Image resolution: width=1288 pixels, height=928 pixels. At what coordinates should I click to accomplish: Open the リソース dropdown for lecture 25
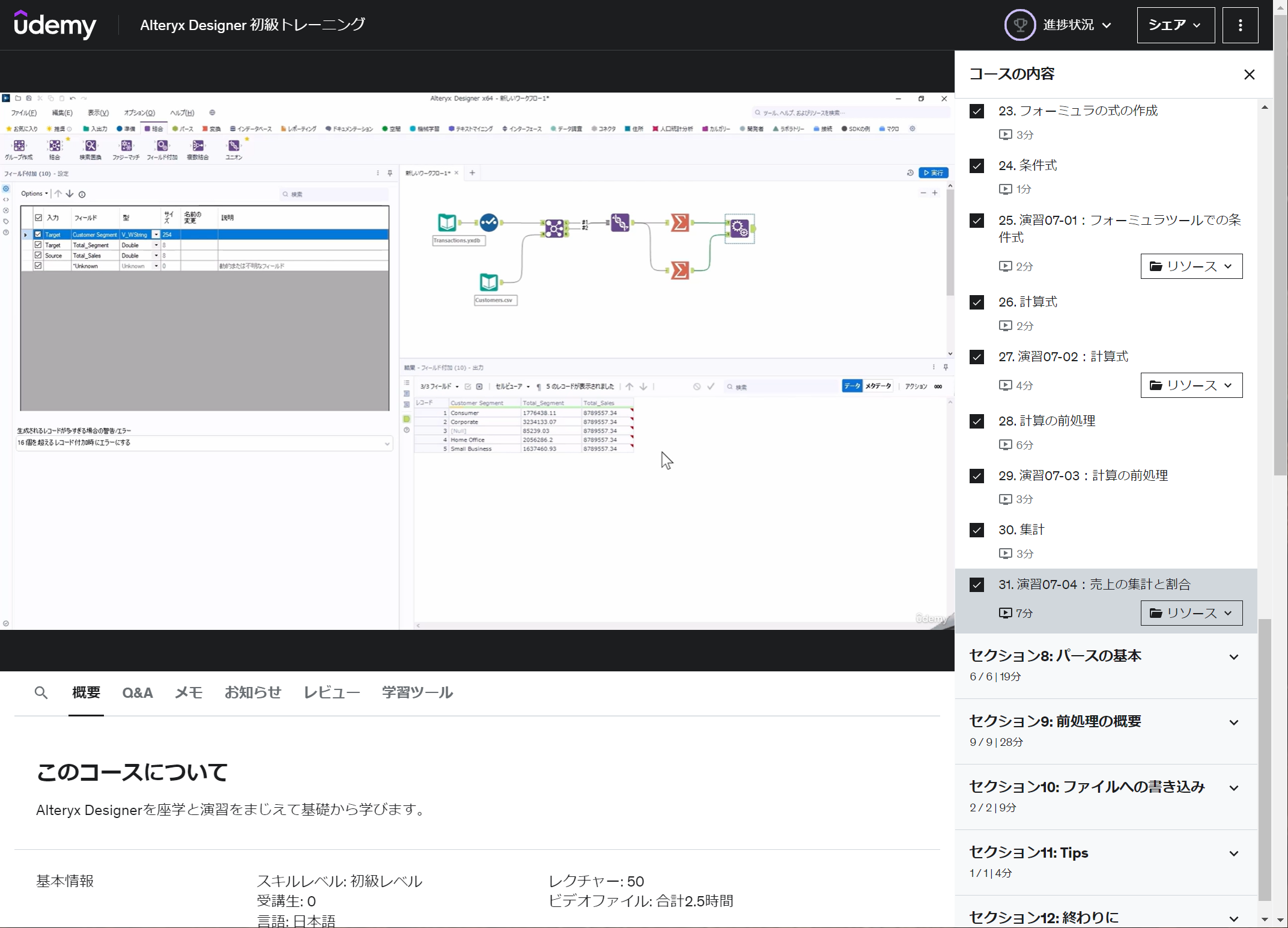click(1191, 266)
